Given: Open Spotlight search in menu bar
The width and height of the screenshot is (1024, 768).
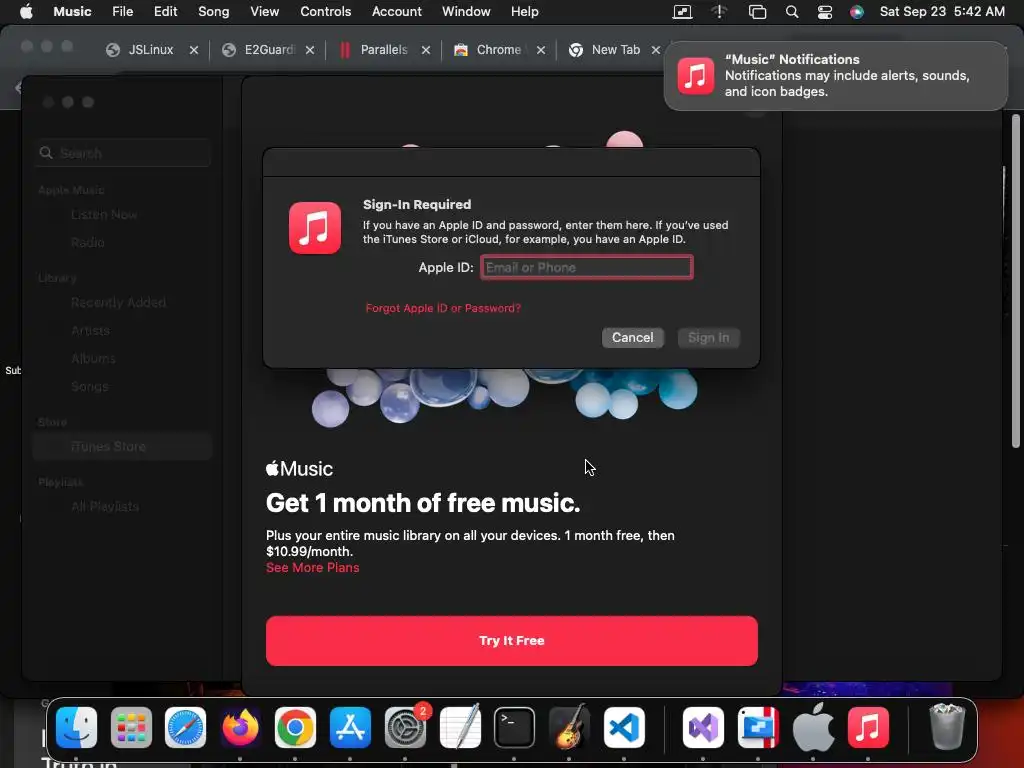Looking at the screenshot, I should pyautogui.click(x=792, y=12).
